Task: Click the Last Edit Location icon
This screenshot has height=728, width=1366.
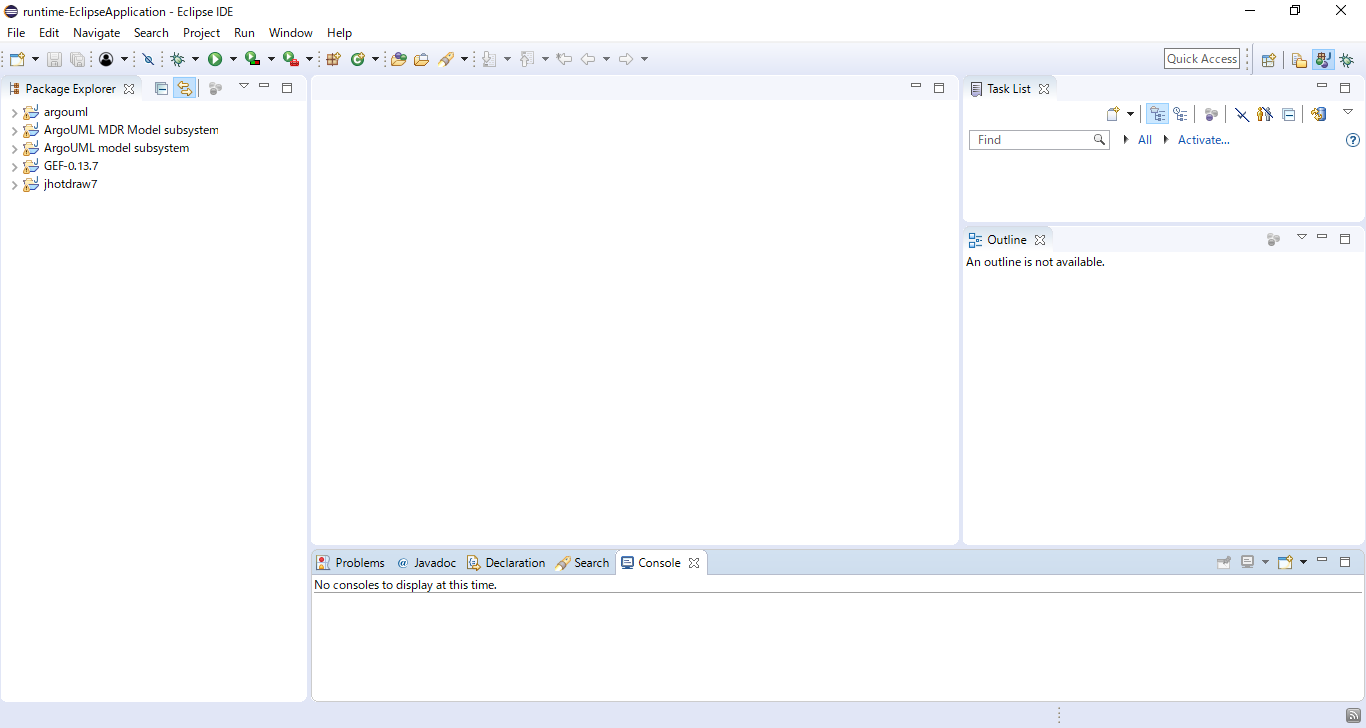Action: pos(564,59)
